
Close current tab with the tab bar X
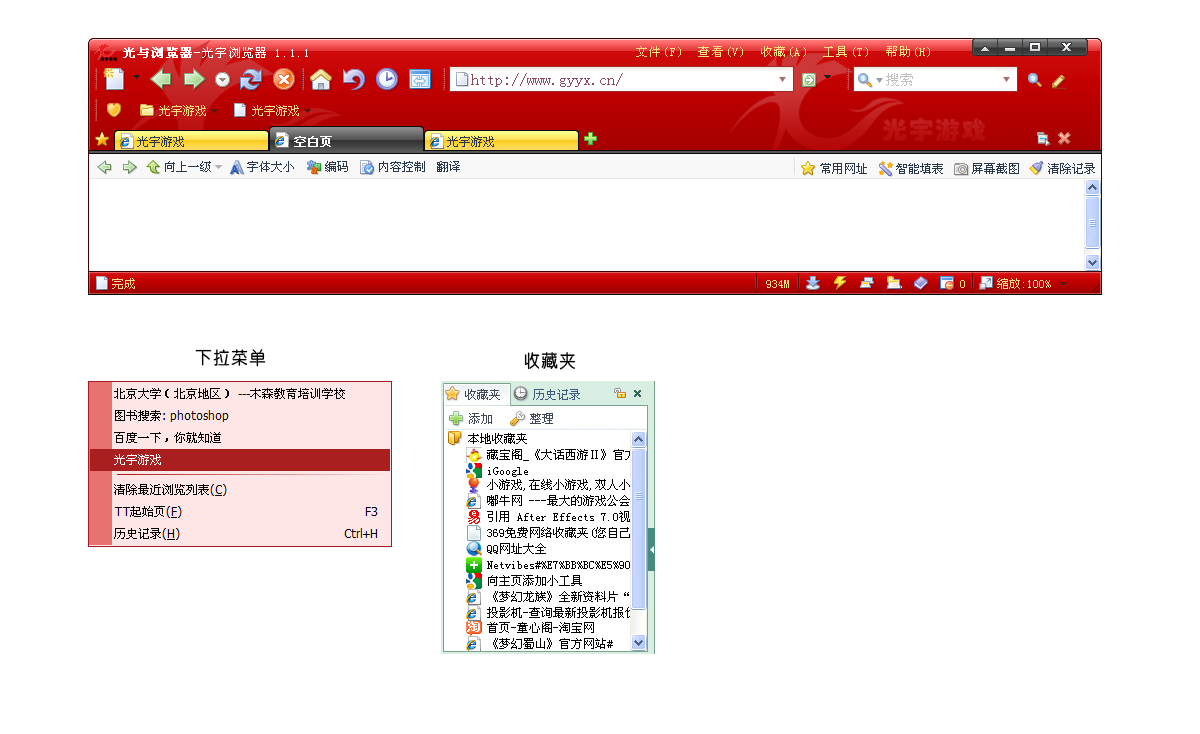[1064, 139]
